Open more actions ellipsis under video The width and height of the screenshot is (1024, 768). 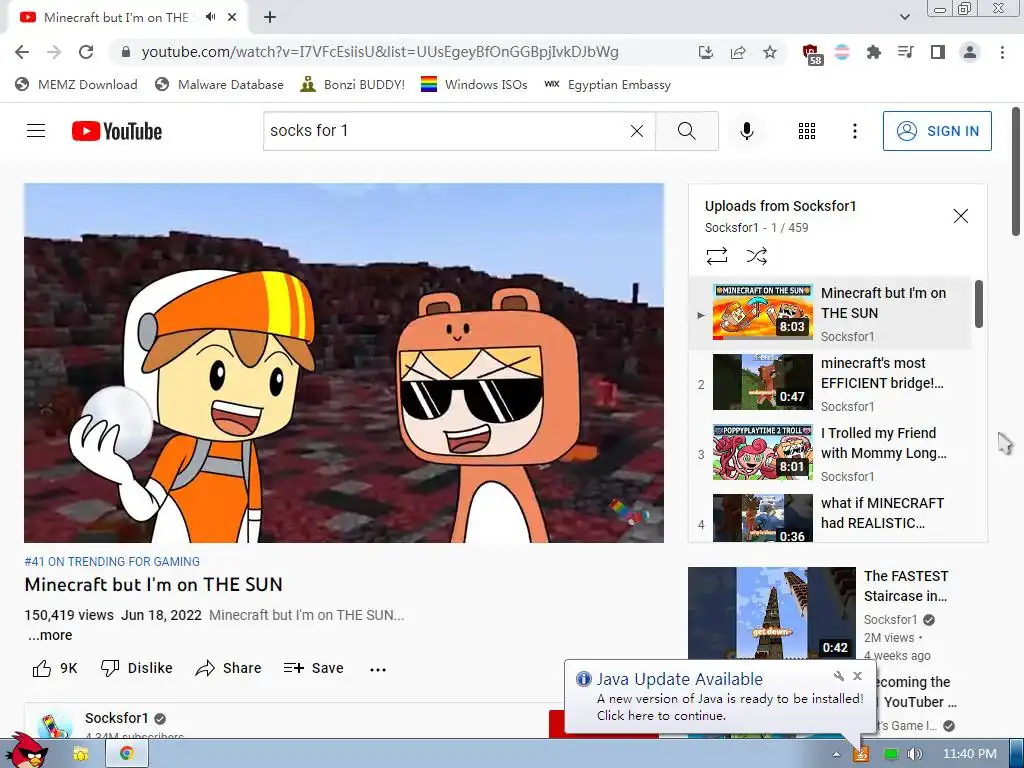tap(377, 669)
